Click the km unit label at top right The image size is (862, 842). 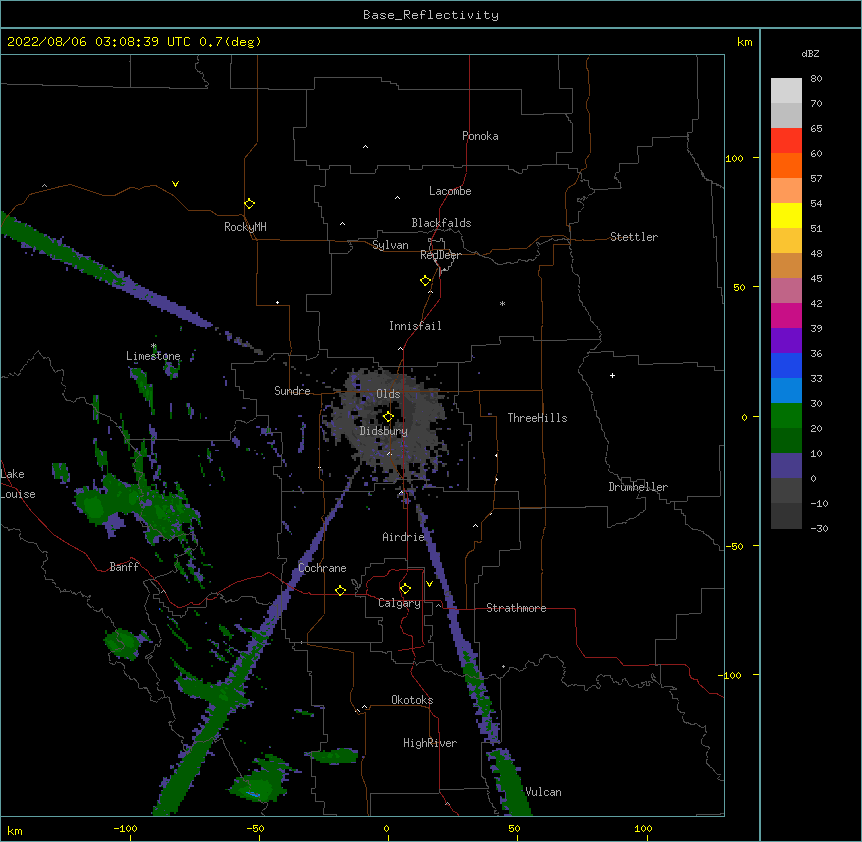click(x=744, y=42)
